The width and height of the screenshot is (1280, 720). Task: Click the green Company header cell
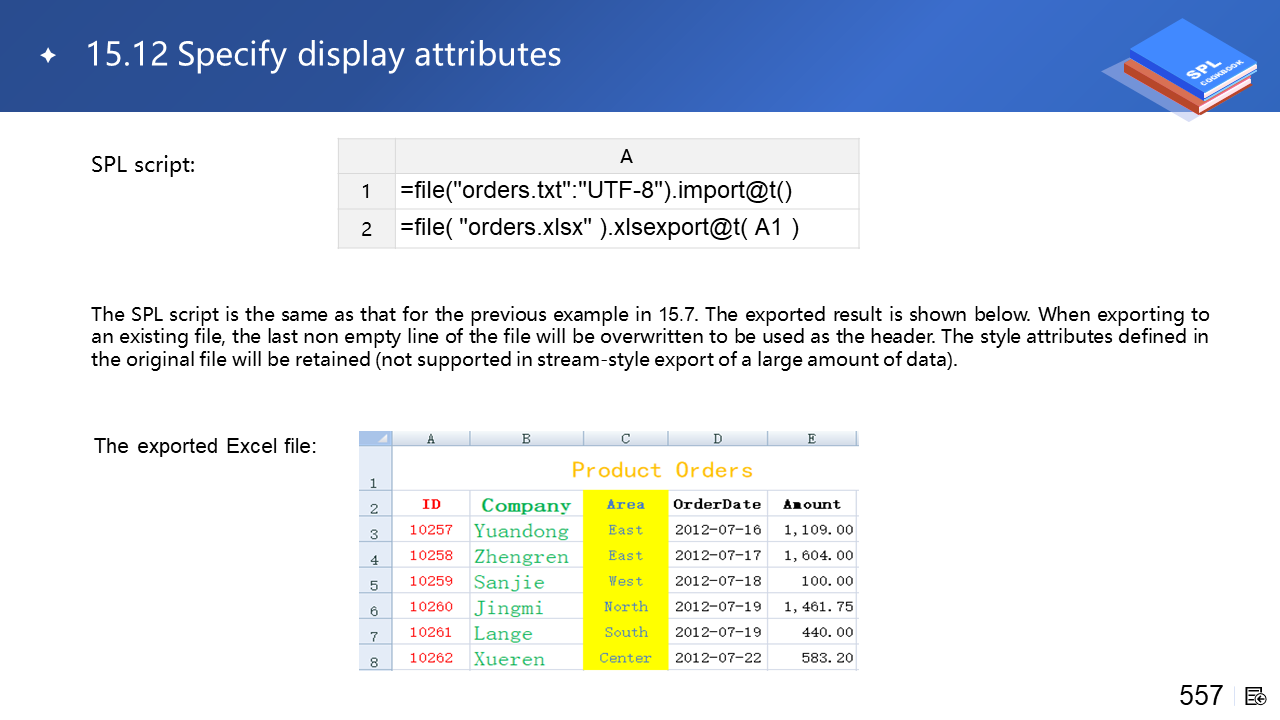point(526,505)
